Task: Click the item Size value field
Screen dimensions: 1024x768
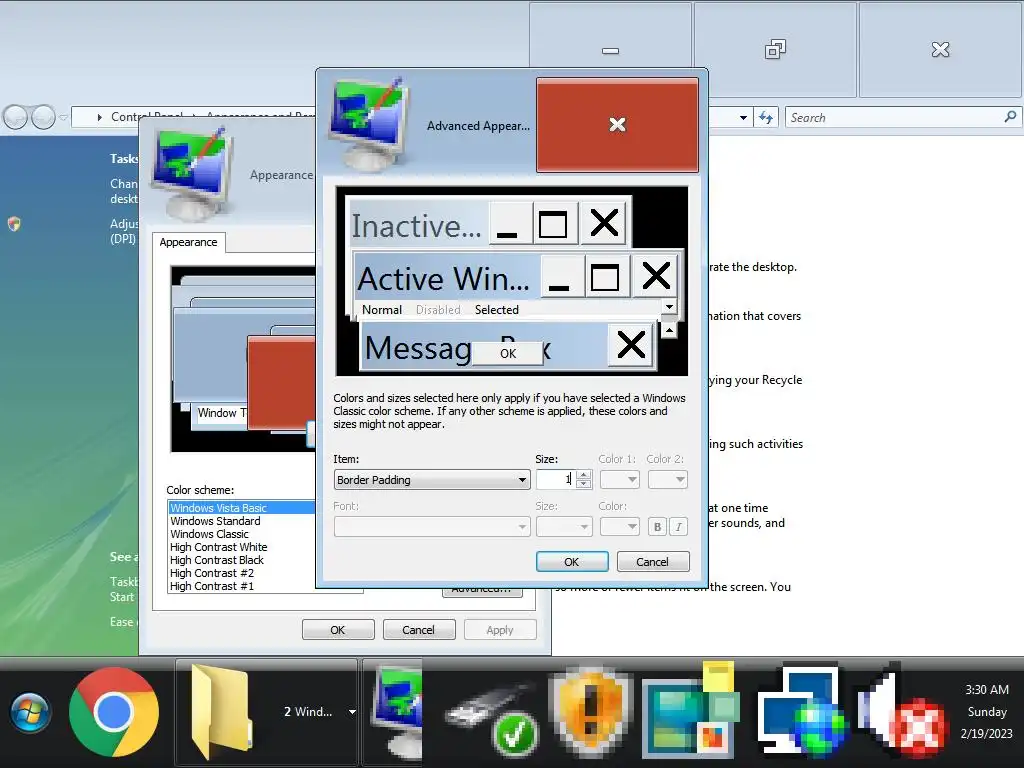Action: coord(556,480)
